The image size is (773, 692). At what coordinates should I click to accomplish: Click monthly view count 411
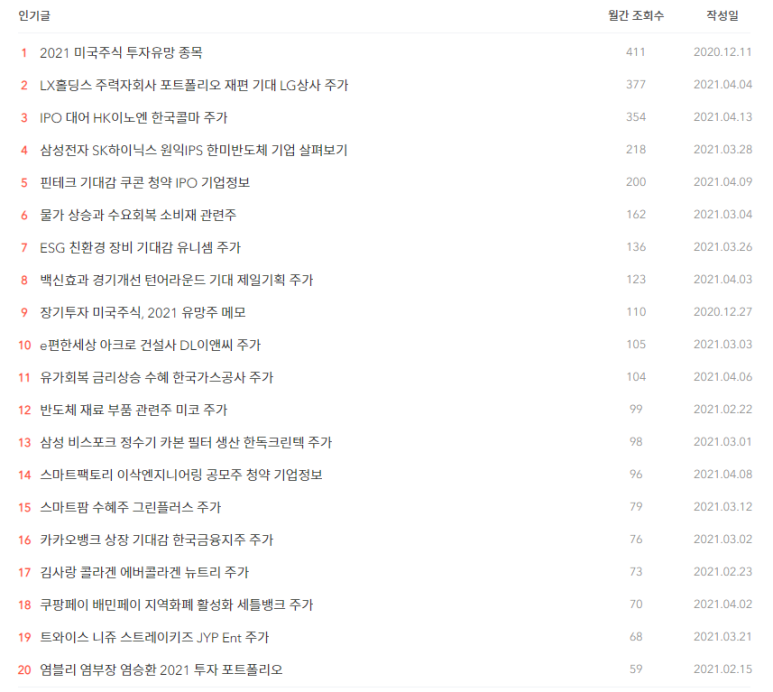(x=636, y=52)
